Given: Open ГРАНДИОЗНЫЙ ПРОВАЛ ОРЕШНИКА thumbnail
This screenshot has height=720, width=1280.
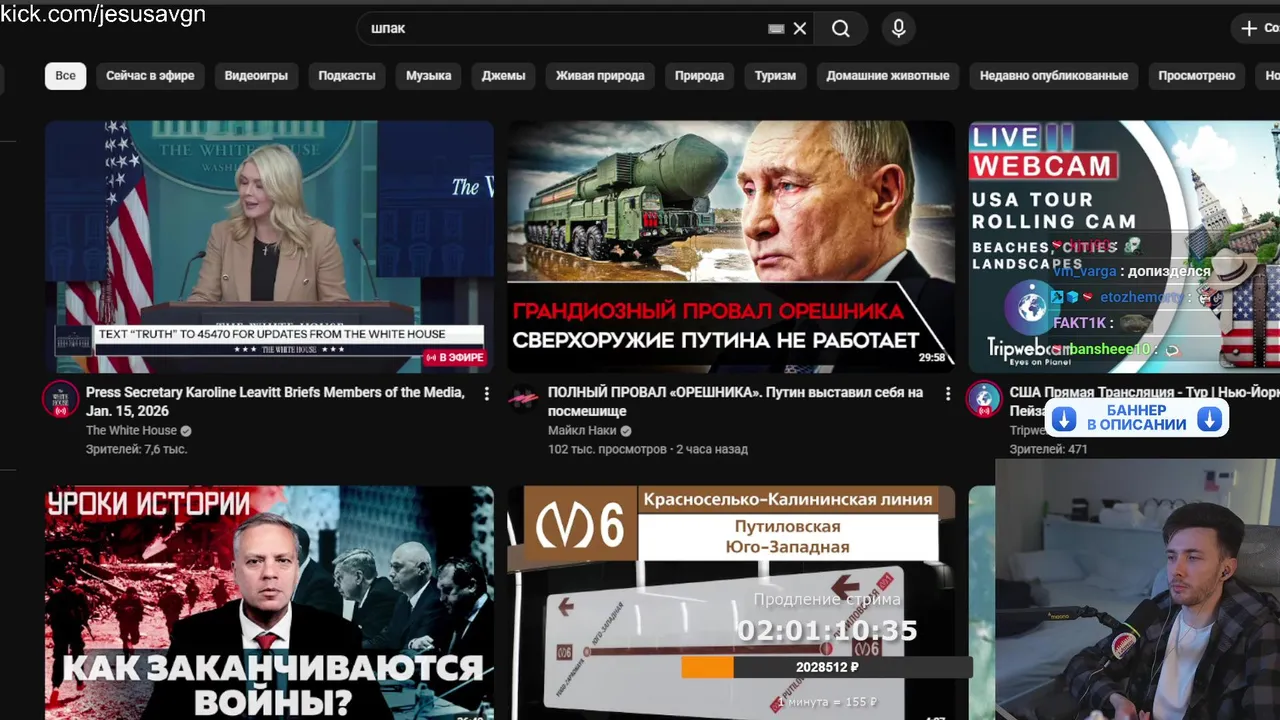Looking at the screenshot, I should [x=731, y=246].
